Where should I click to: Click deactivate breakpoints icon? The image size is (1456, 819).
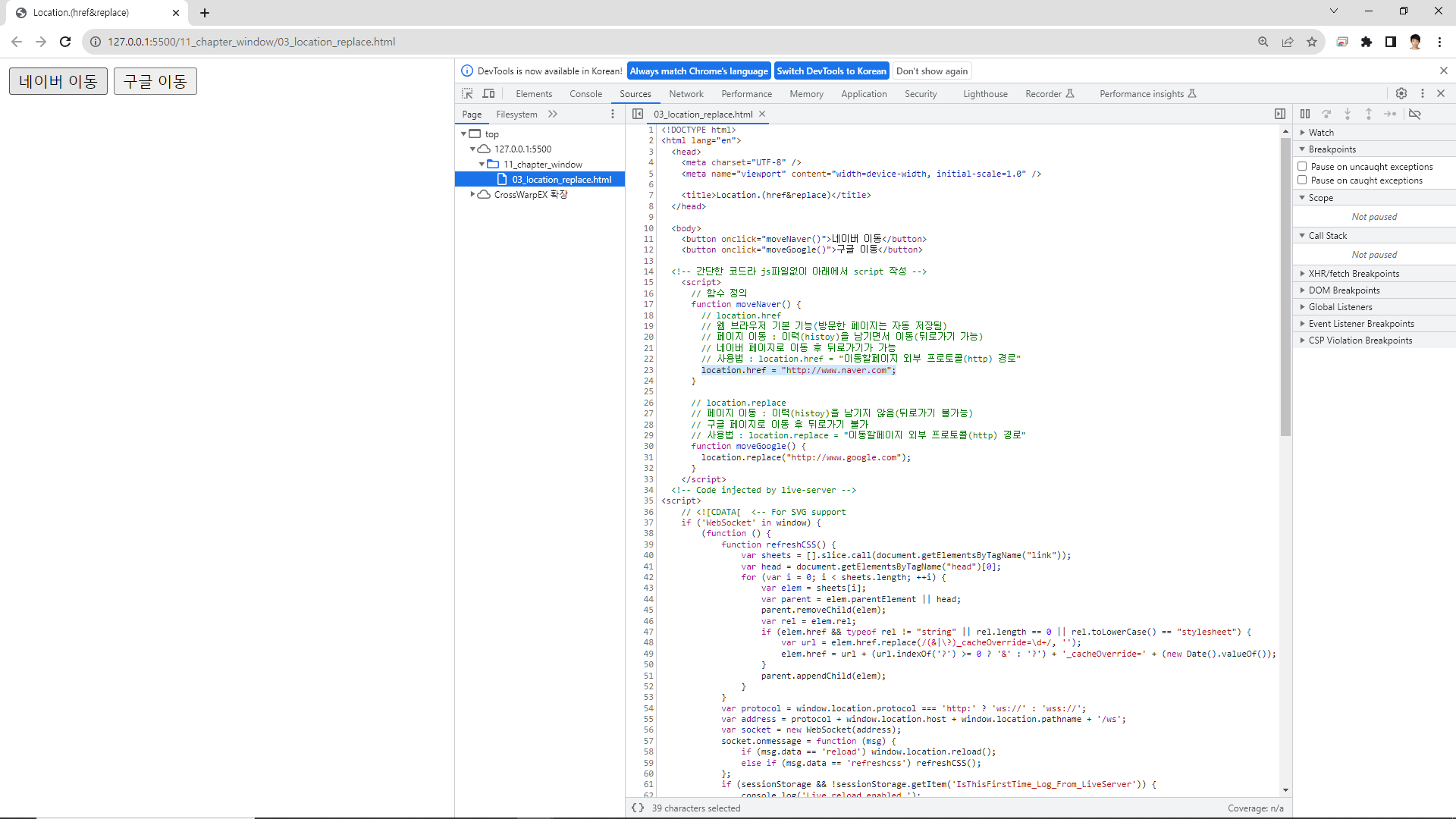point(1415,114)
